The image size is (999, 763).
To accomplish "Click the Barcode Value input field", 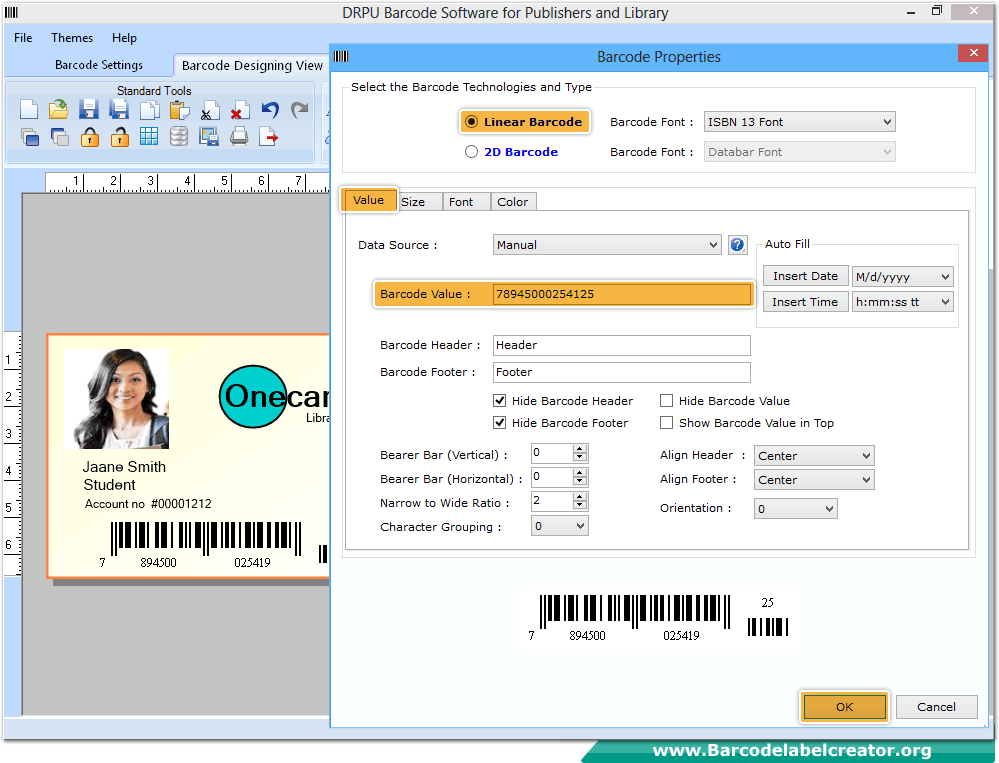I will (x=621, y=294).
